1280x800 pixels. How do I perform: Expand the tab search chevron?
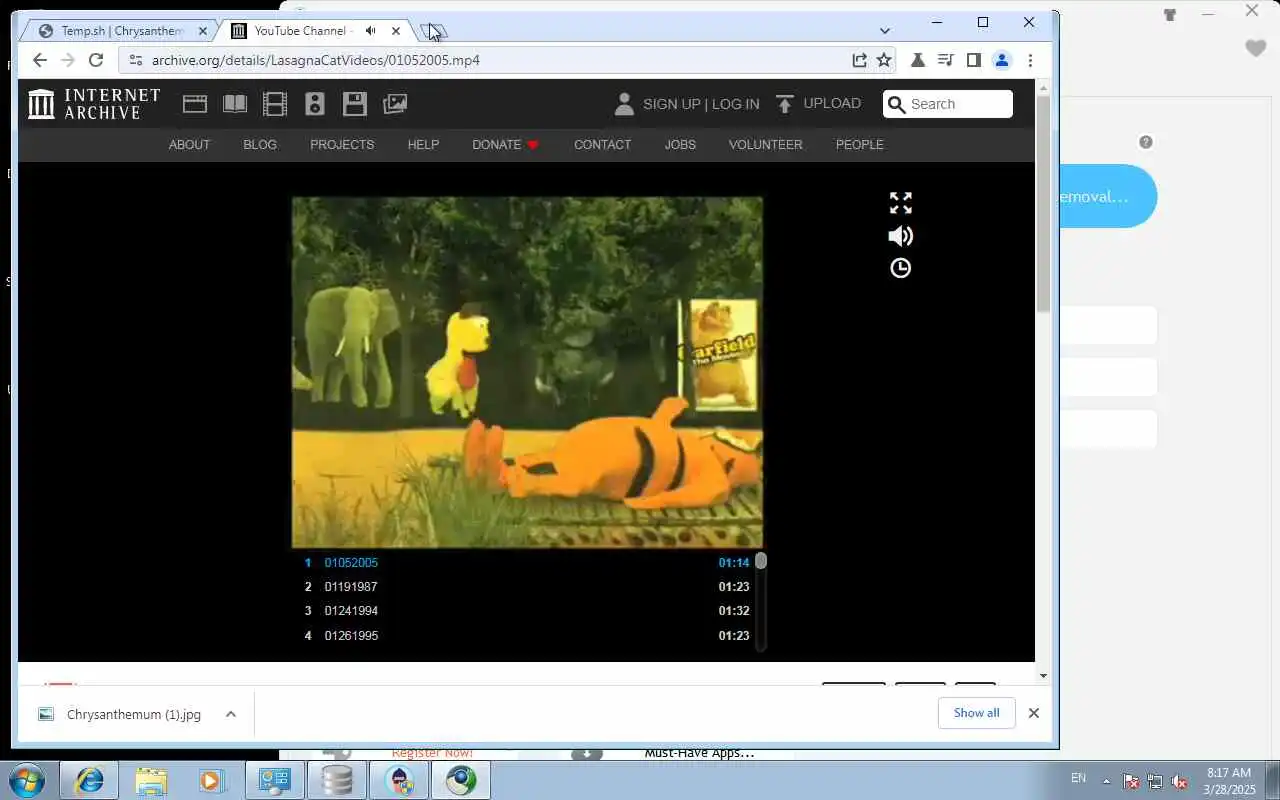884,31
